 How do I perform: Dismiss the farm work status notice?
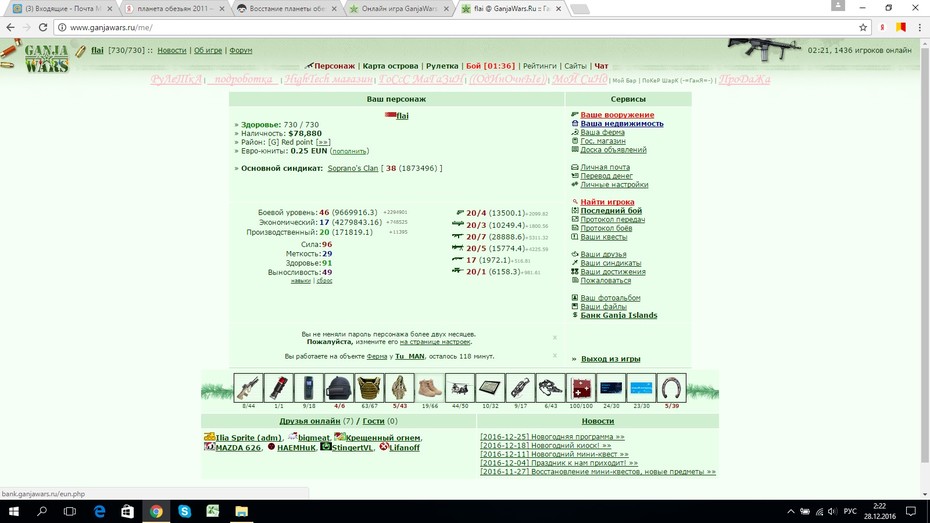click(x=555, y=356)
